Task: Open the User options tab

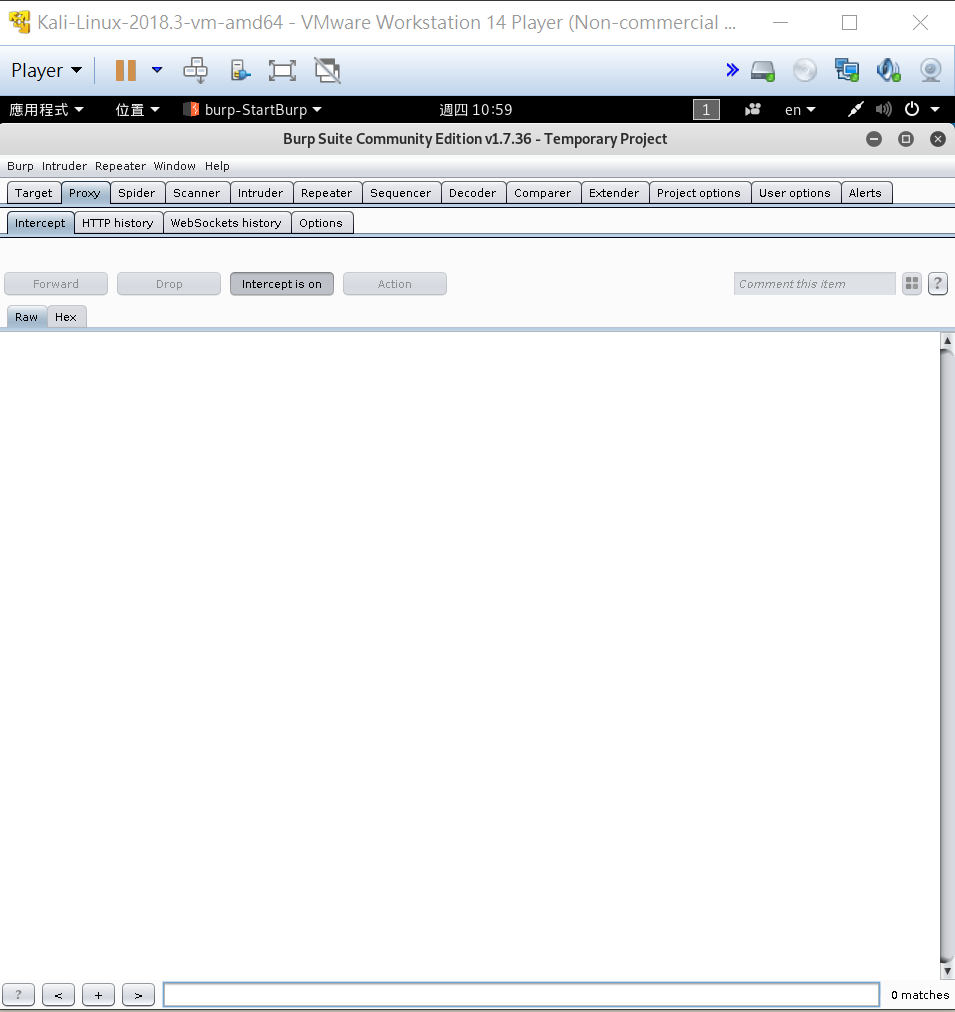Action: pyautogui.click(x=795, y=193)
